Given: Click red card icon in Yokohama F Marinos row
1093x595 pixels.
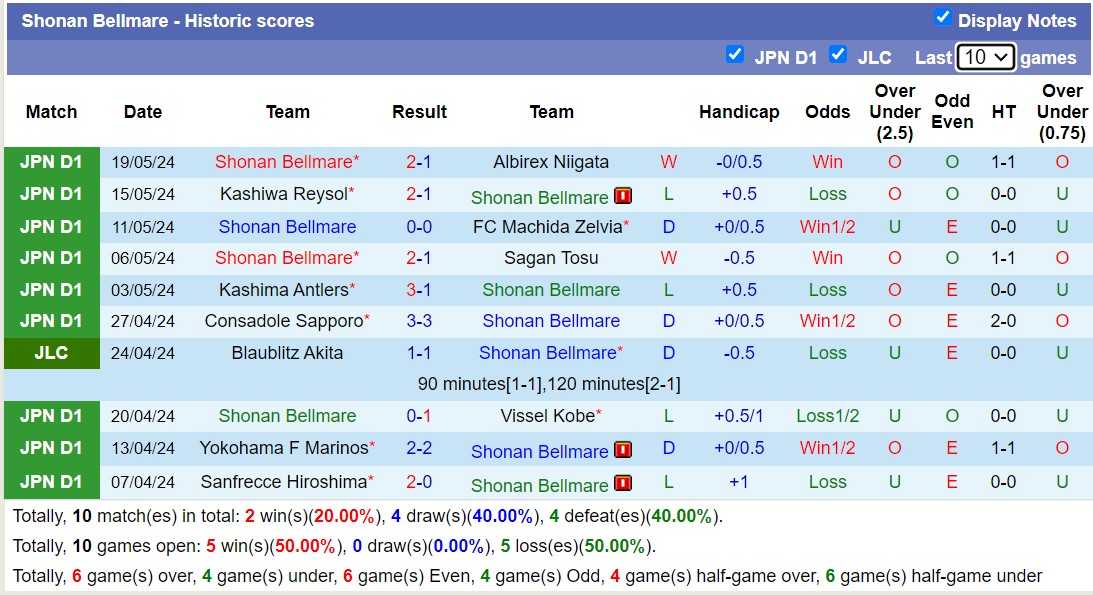Looking at the screenshot, I should [x=623, y=450].
